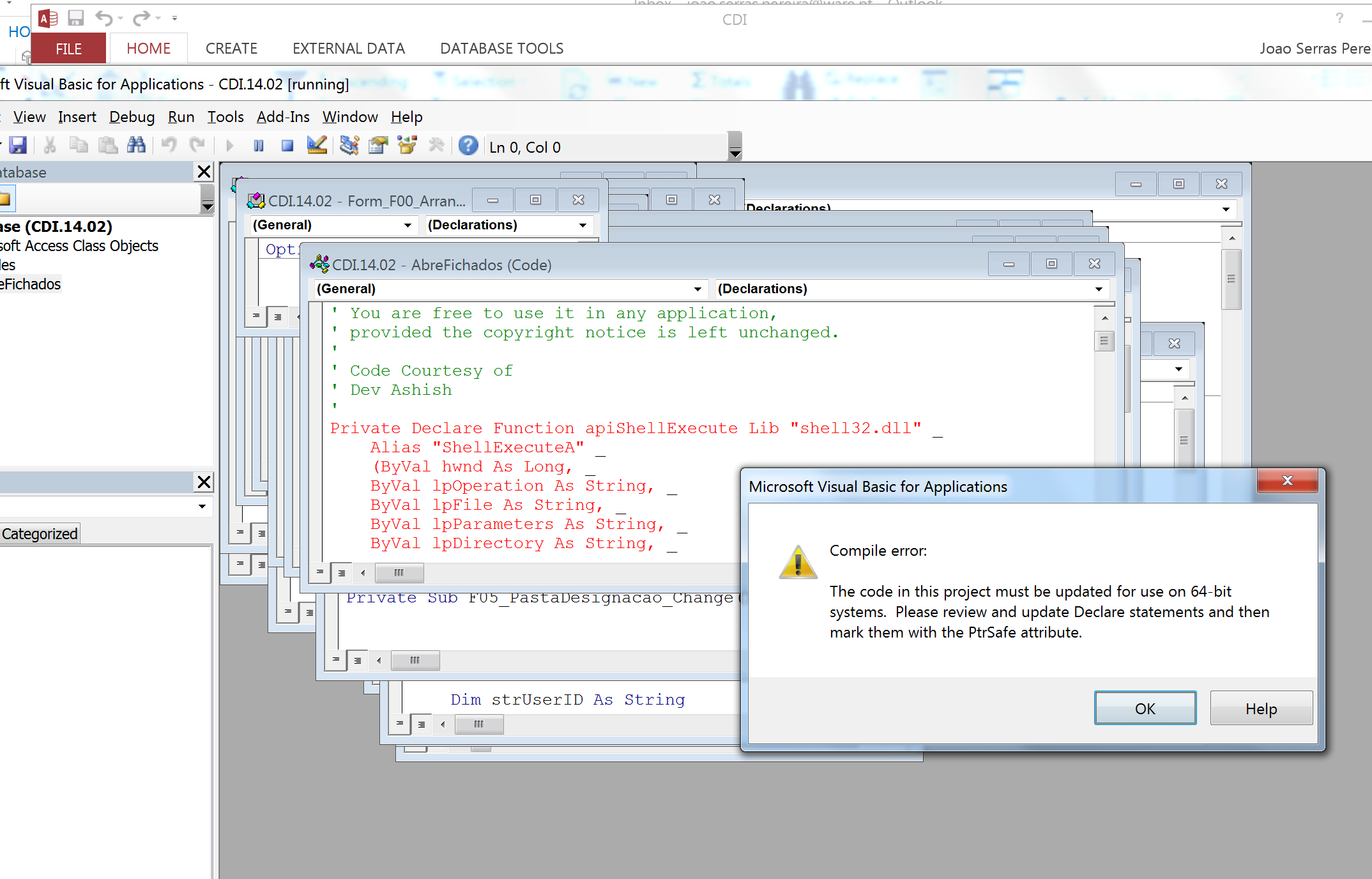Screen dimensions: 1372x879
Task: Click the DATABASE TOOLS ribbon tab
Action: [502, 48]
